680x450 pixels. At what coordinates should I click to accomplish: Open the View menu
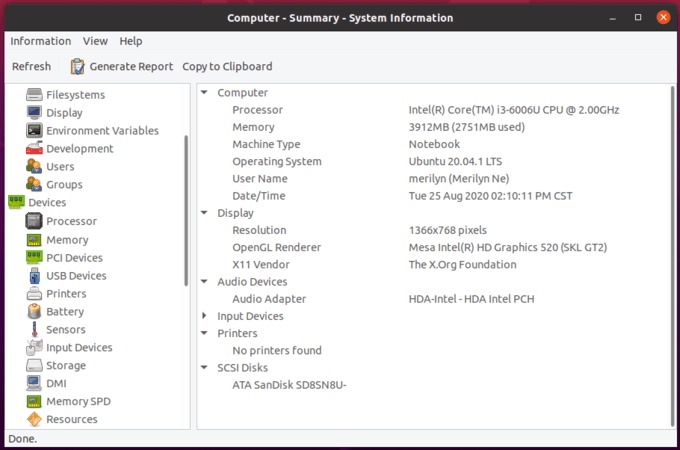click(95, 41)
